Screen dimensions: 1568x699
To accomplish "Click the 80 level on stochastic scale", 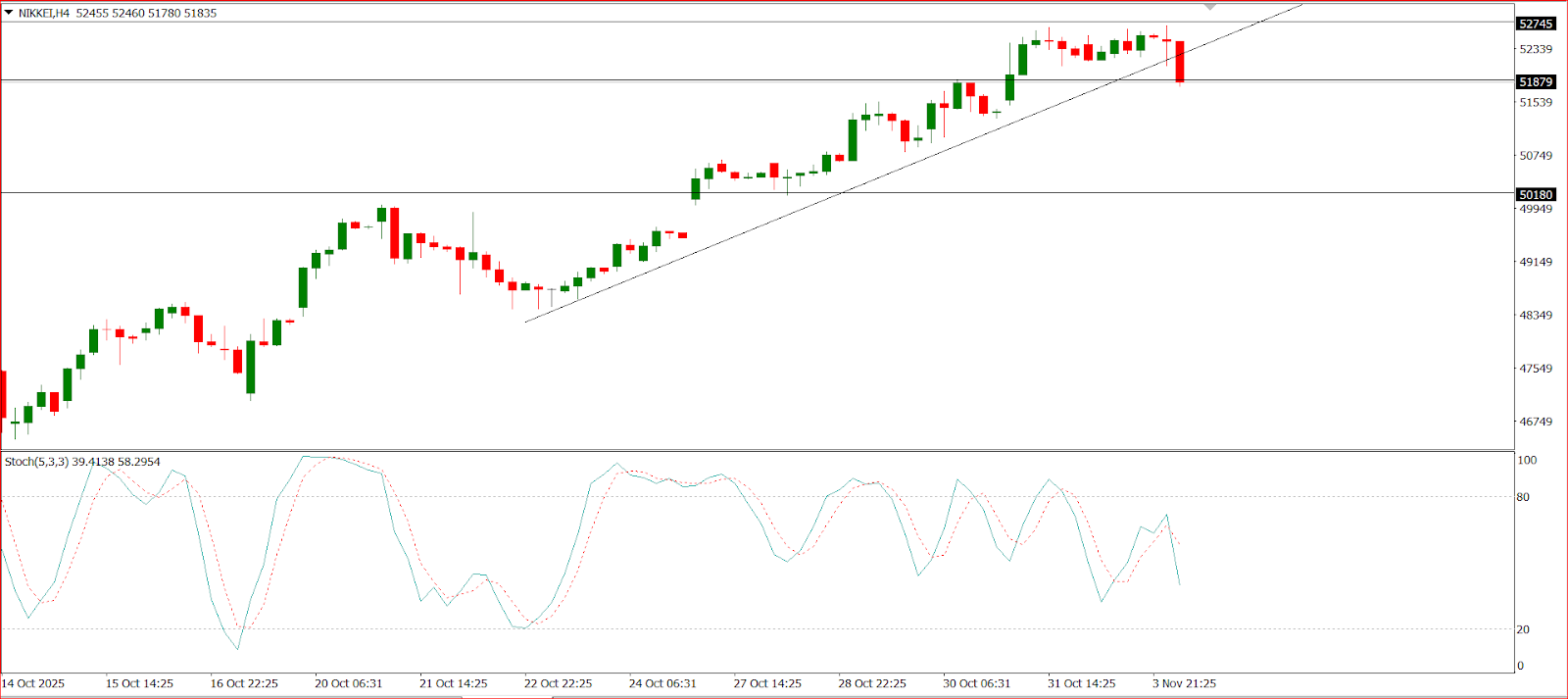I will click(x=1523, y=497).
